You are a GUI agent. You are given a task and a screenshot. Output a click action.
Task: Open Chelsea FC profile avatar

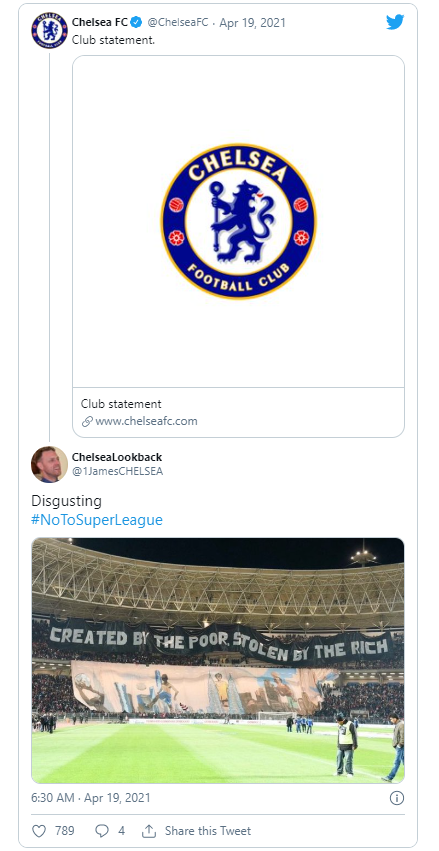pos(49,30)
